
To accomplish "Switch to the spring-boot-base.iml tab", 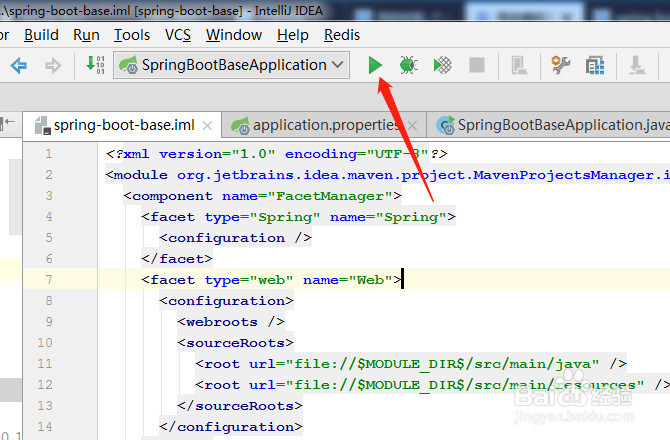I will (122, 125).
